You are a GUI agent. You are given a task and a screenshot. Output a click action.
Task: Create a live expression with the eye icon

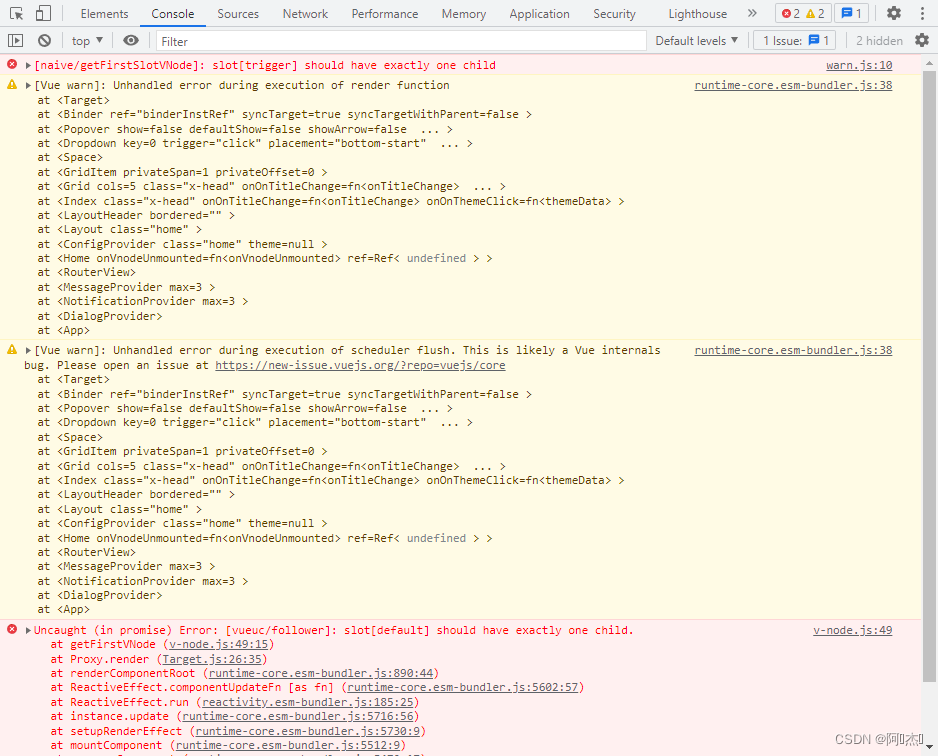coord(131,40)
